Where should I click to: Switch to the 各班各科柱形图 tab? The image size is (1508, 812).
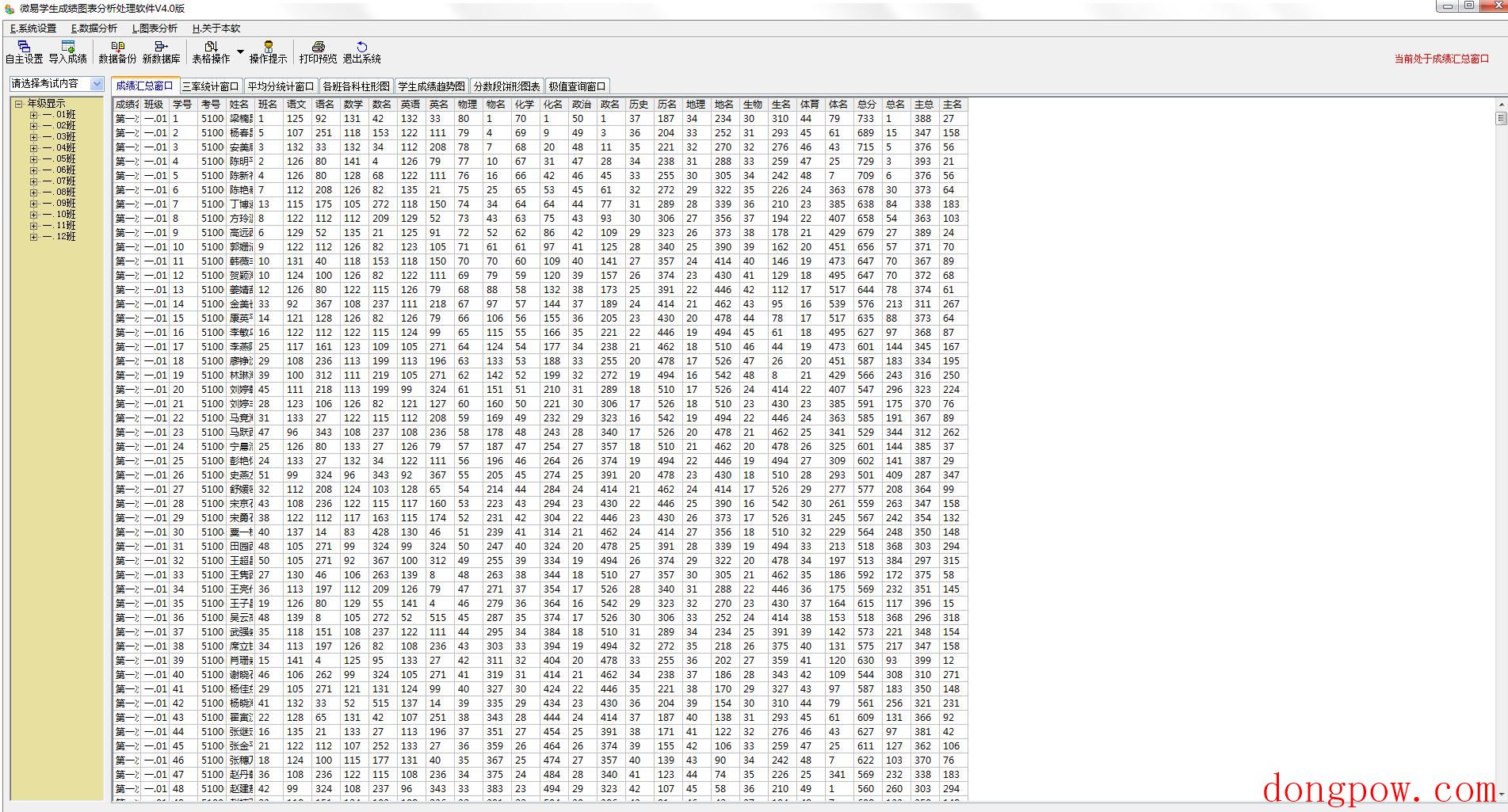(356, 86)
